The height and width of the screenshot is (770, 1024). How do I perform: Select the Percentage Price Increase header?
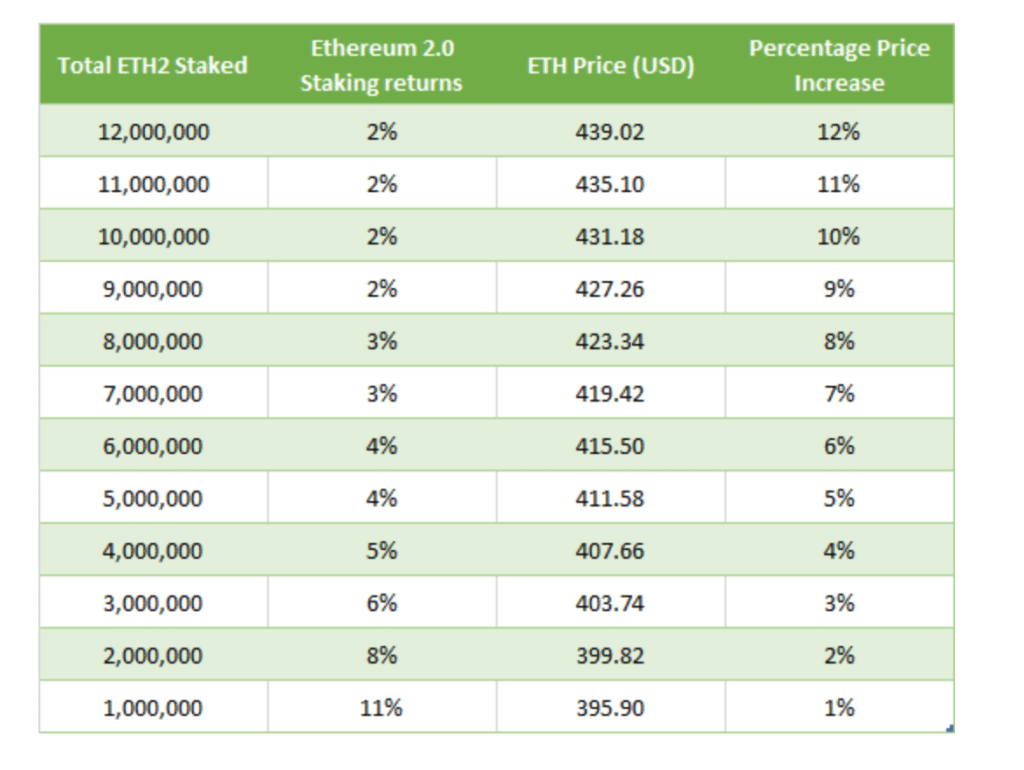[x=839, y=65]
